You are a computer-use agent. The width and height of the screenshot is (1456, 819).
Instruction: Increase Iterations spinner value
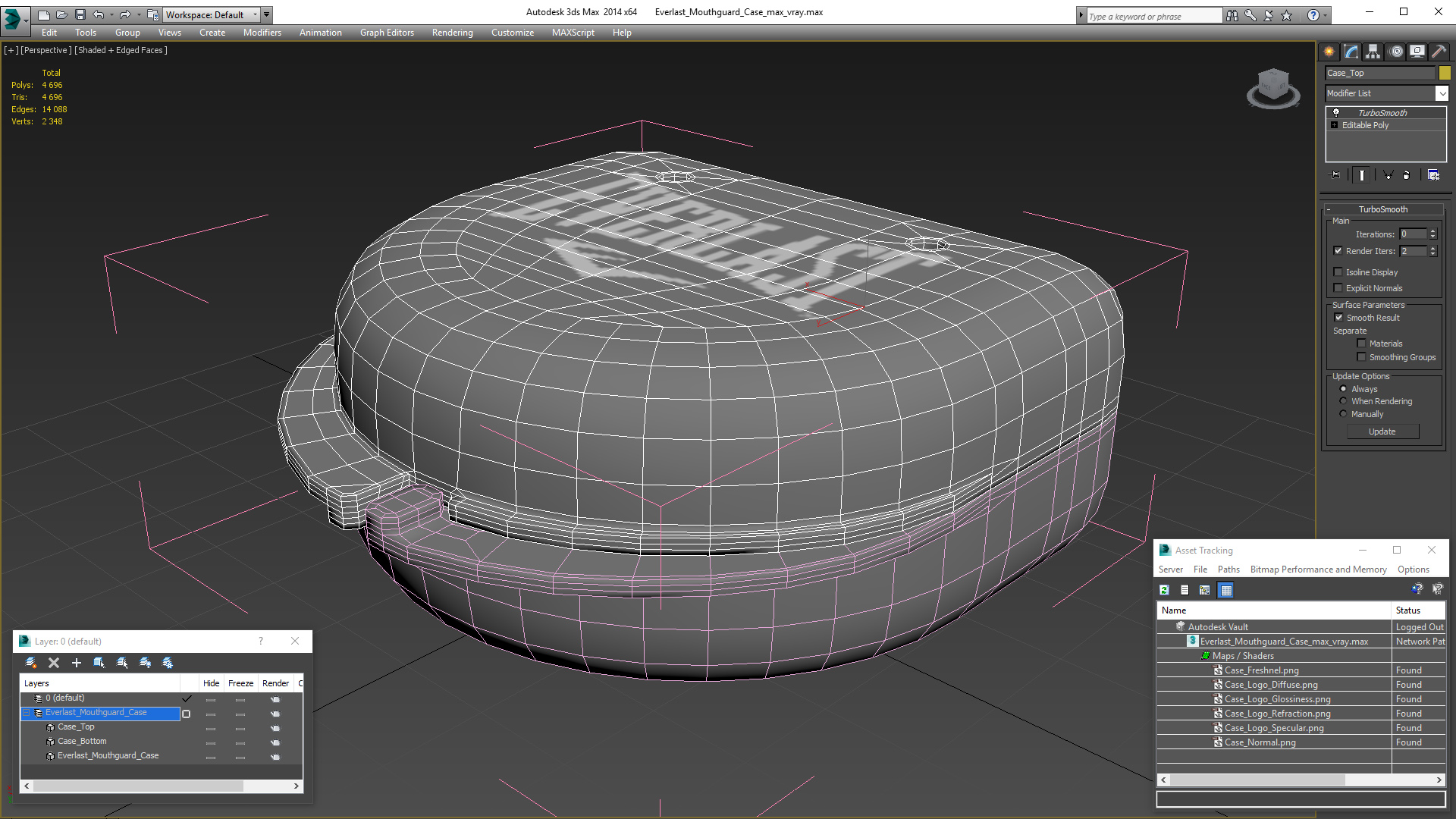coord(1433,231)
